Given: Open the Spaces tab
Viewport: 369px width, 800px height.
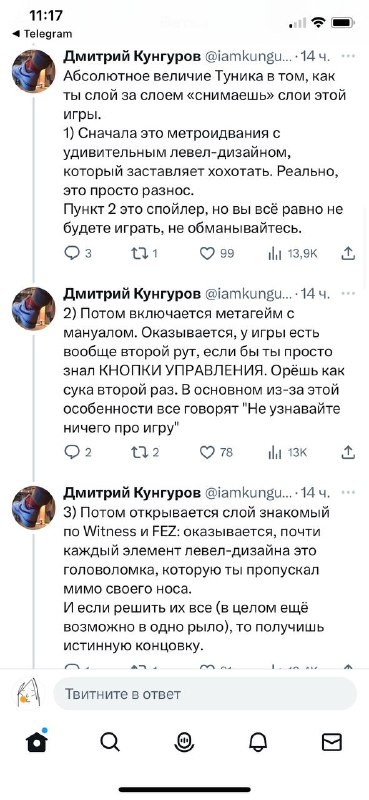Looking at the screenshot, I should coord(184,742).
